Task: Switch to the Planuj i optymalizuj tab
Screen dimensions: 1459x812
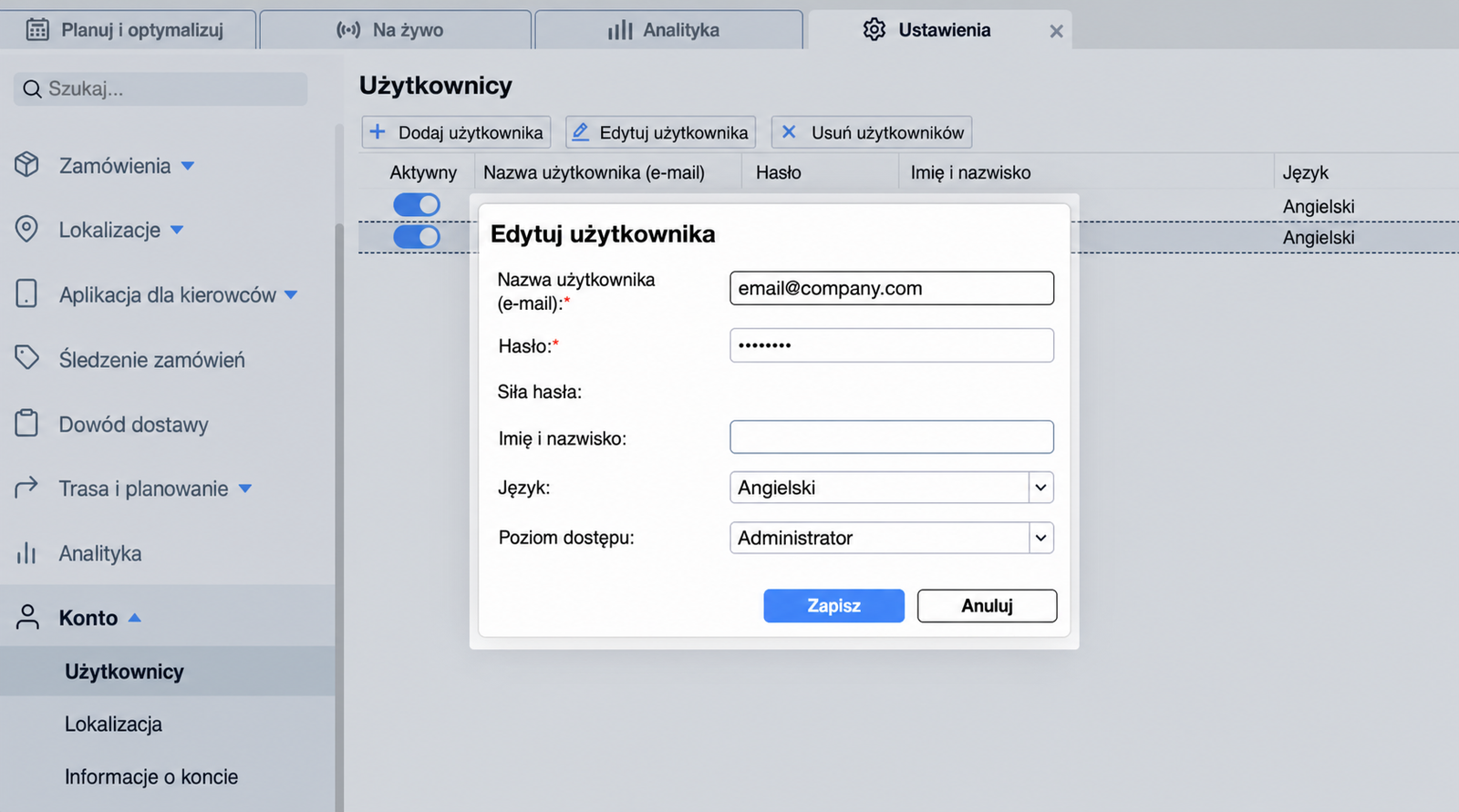Action: coord(128,29)
